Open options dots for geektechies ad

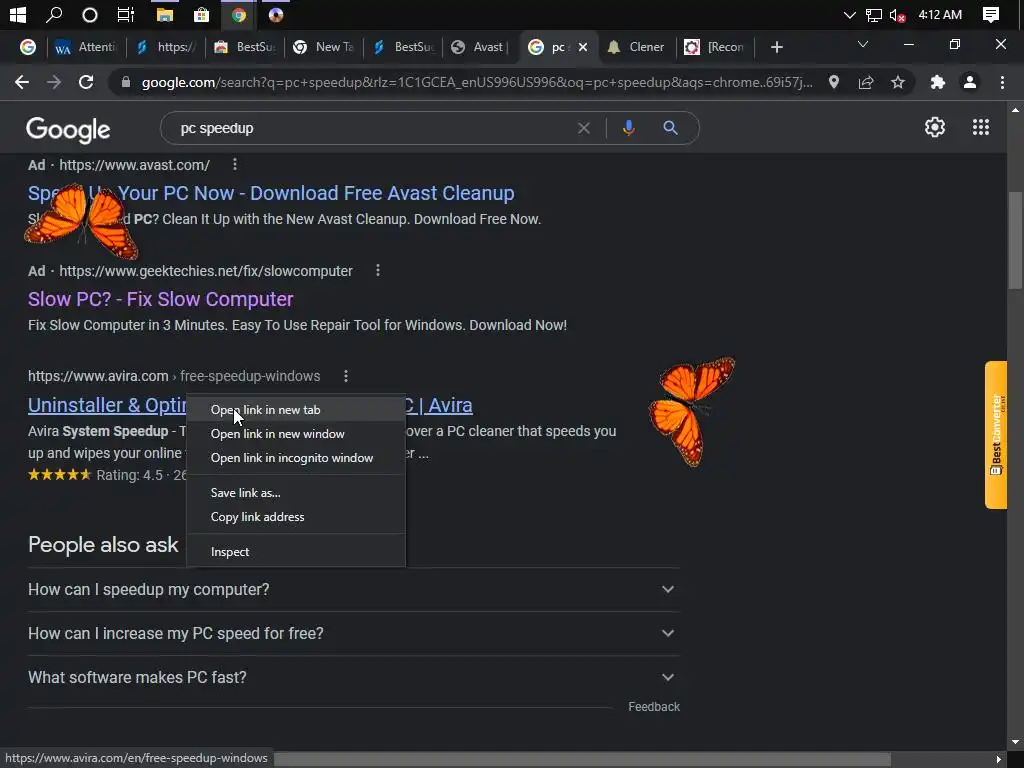click(x=377, y=270)
